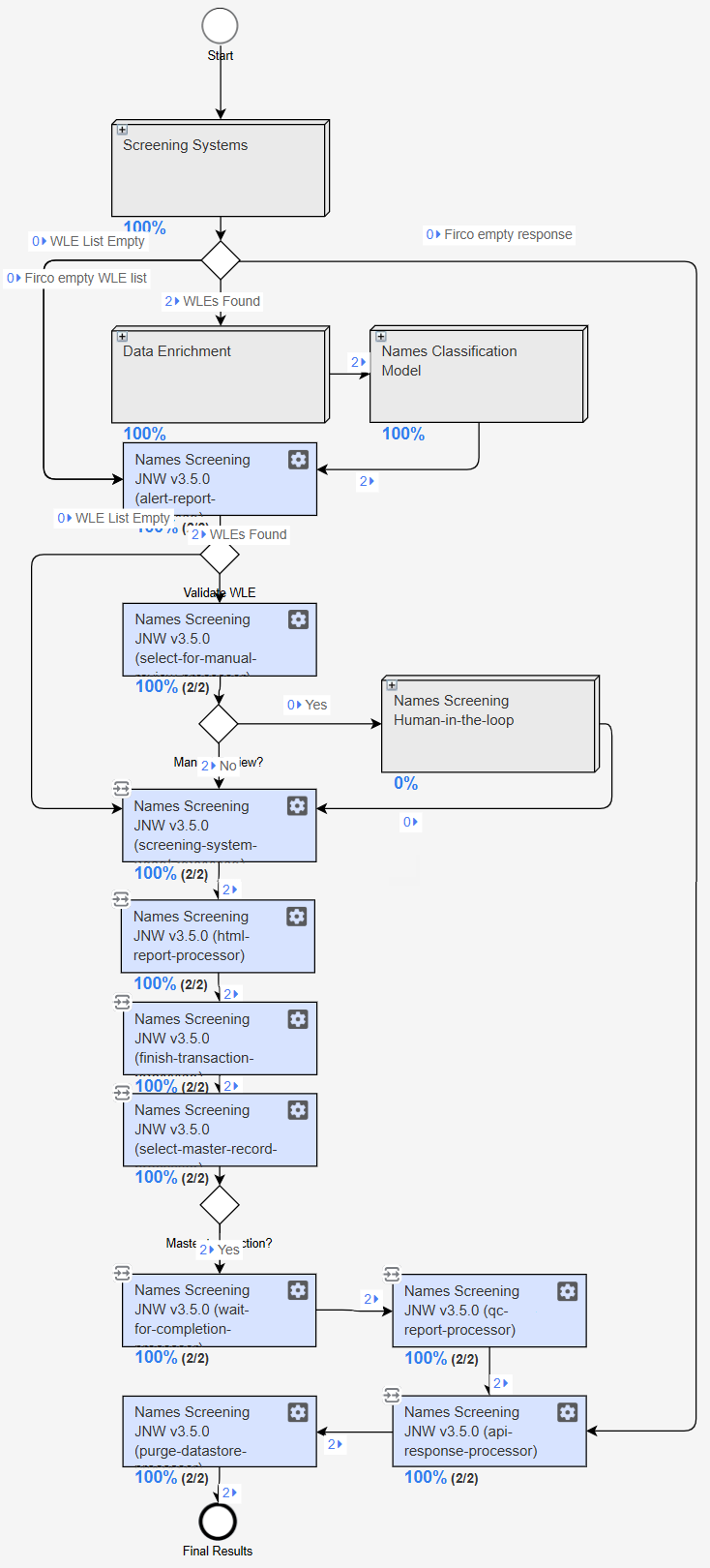Expand the Names Classification Model subprocess
Viewport: 710px width, 1568px height.
point(380,337)
